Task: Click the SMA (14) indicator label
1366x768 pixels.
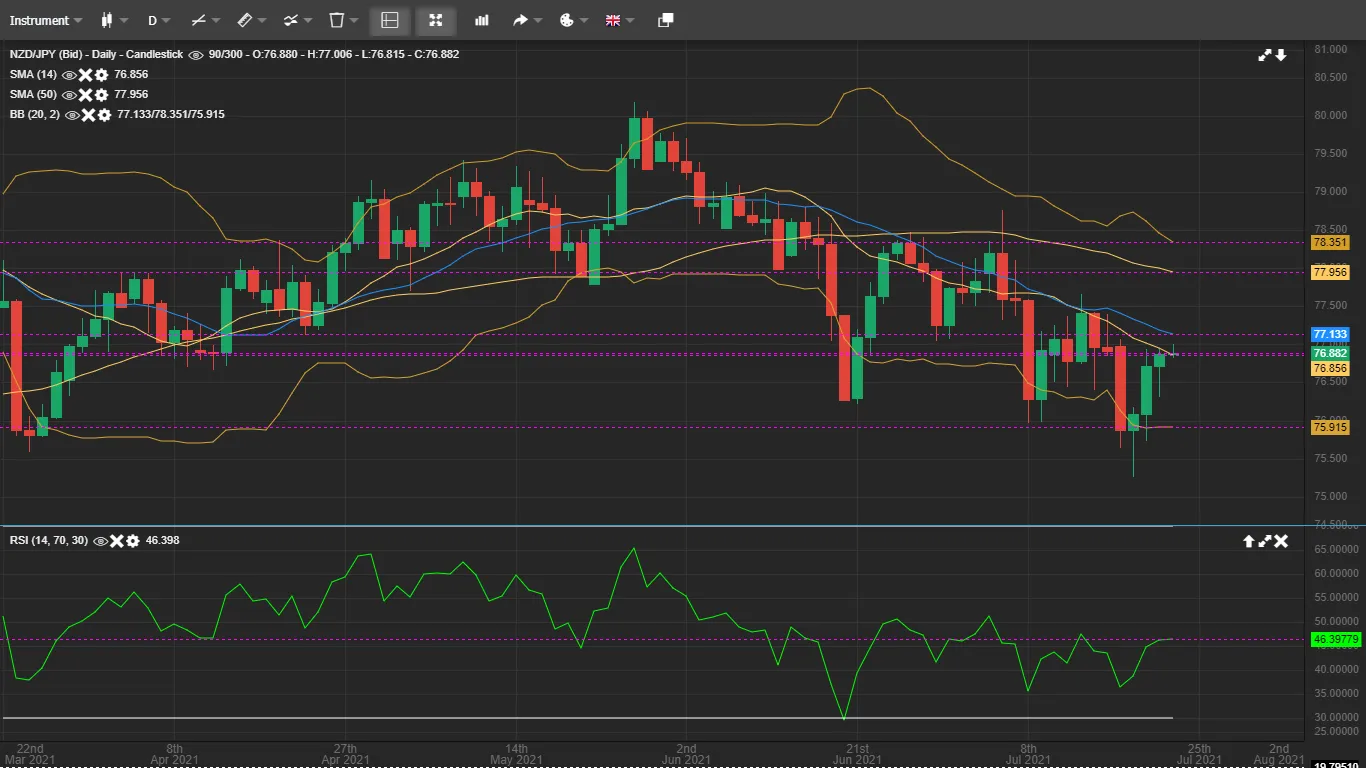Action: point(33,75)
